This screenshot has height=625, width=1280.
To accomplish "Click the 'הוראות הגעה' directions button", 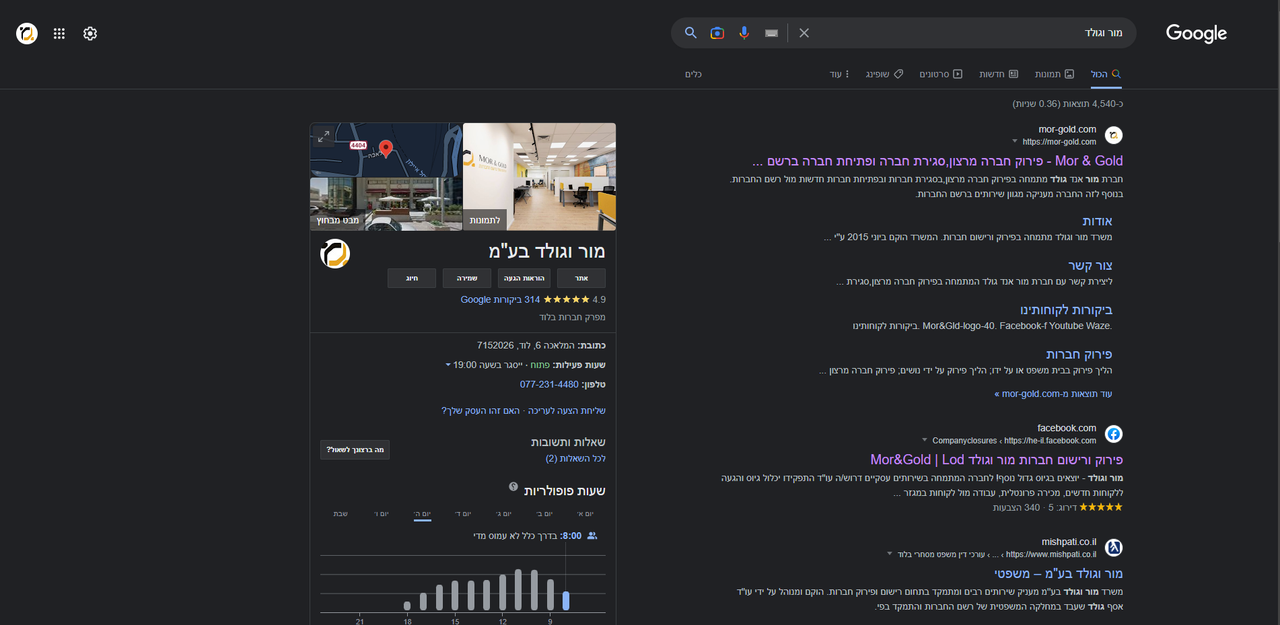I will [x=525, y=278].
